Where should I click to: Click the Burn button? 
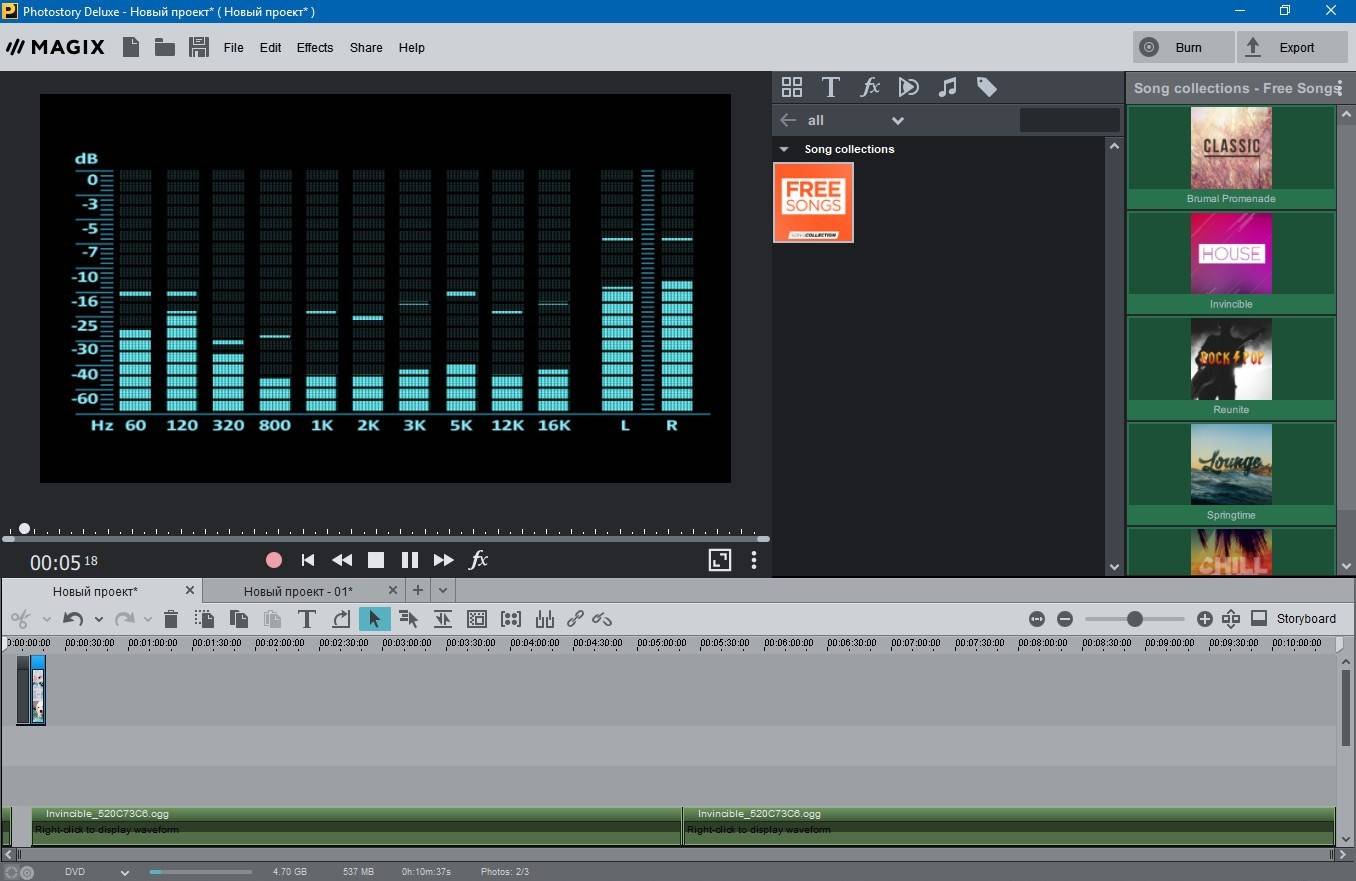point(1184,47)
